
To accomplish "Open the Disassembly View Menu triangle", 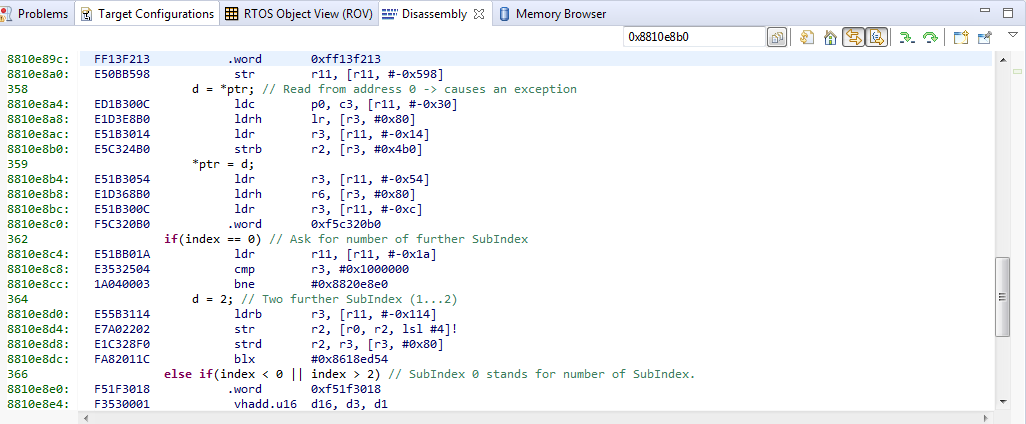I will tap(1012, 34).
